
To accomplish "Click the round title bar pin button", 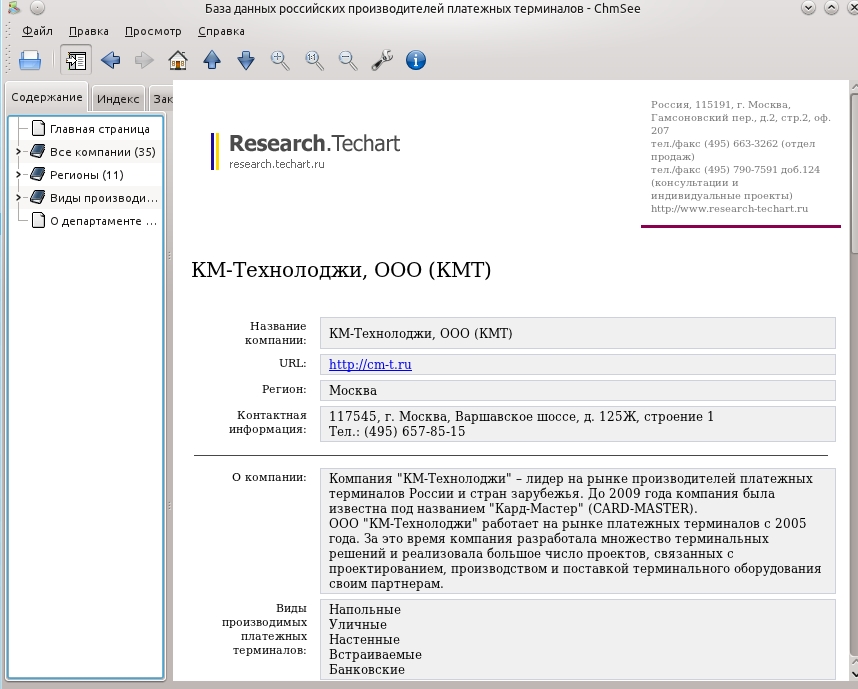I will [37, 8].
